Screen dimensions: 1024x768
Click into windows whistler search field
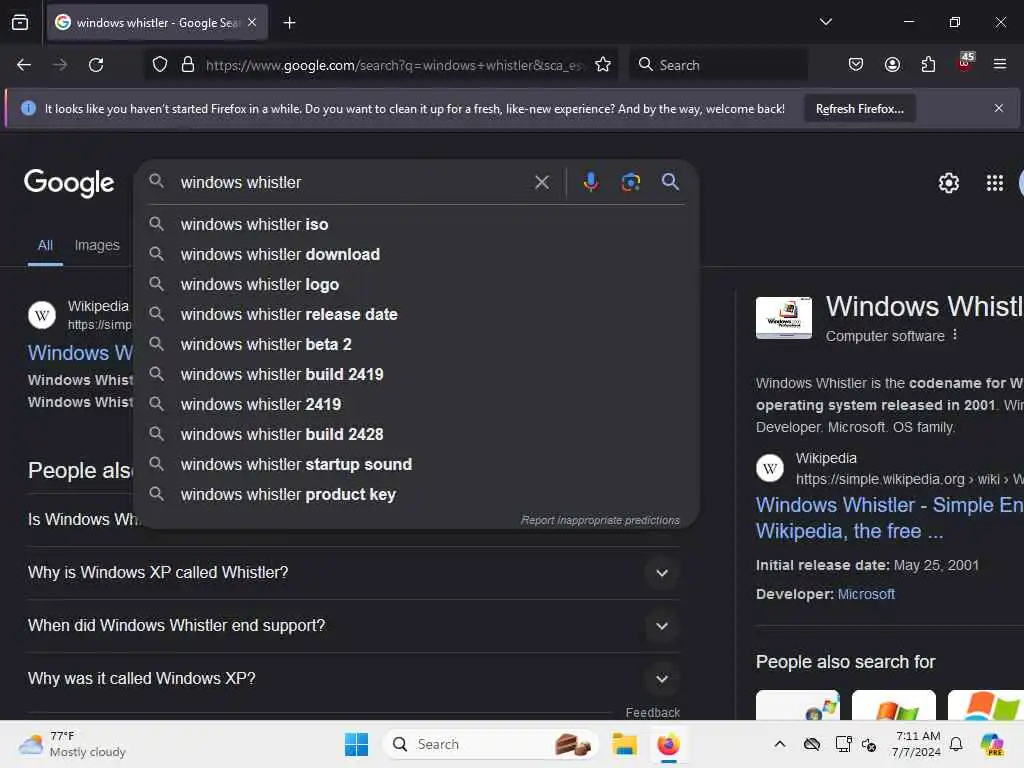pos(353,182)
